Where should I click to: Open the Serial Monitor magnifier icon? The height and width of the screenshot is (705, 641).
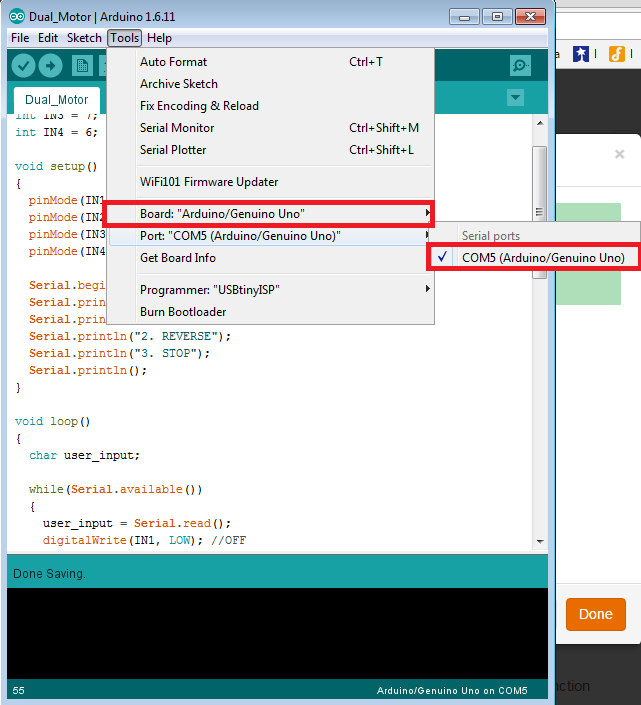[x=521, y=66]
